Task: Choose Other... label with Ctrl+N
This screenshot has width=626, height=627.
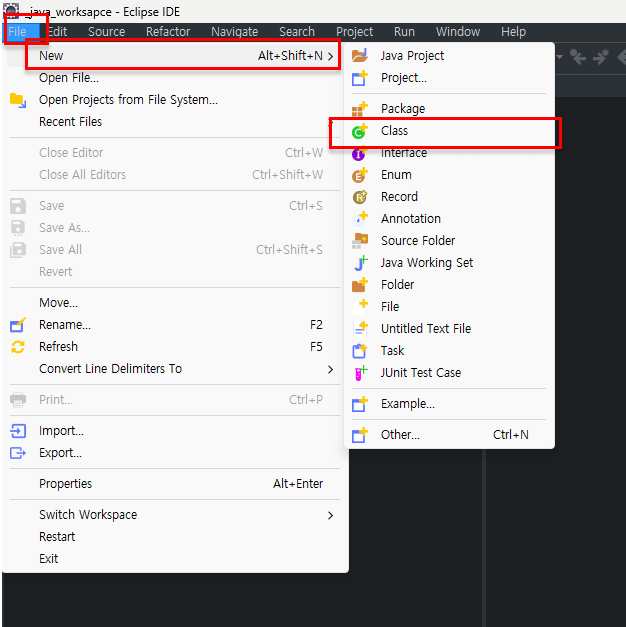Action: pyautogui.click(x=400, y=435)
